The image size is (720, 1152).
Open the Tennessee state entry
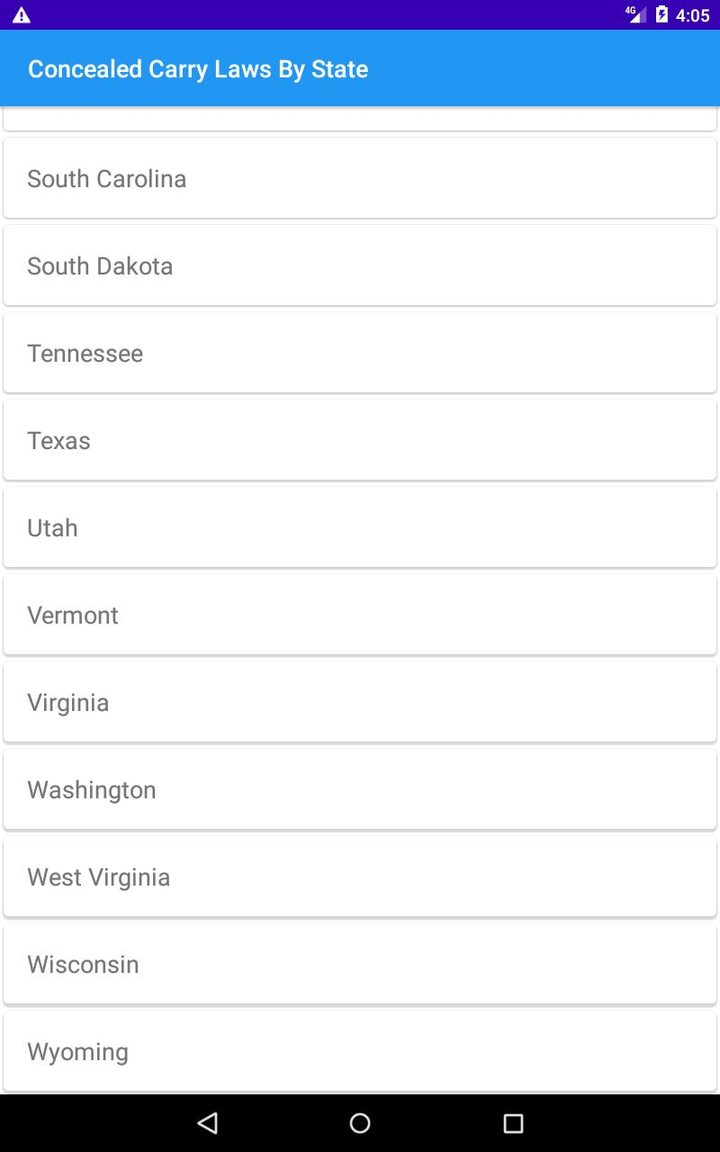click(x=360, y=353)
